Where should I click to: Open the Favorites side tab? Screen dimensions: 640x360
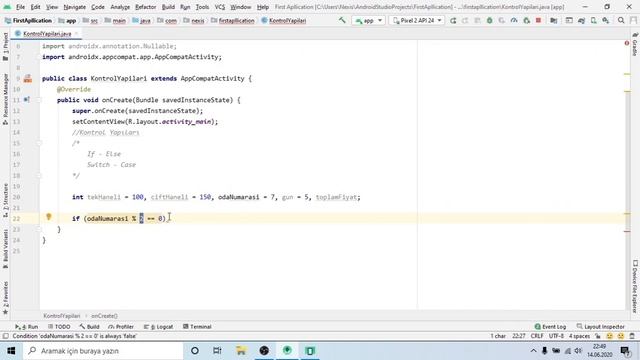5,298
